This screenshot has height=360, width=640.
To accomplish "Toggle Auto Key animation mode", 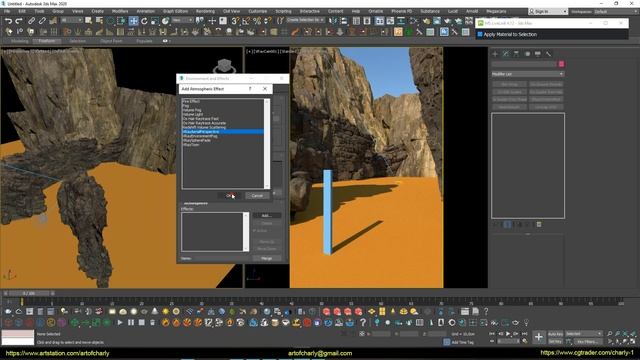I will (x=555, y=334).
